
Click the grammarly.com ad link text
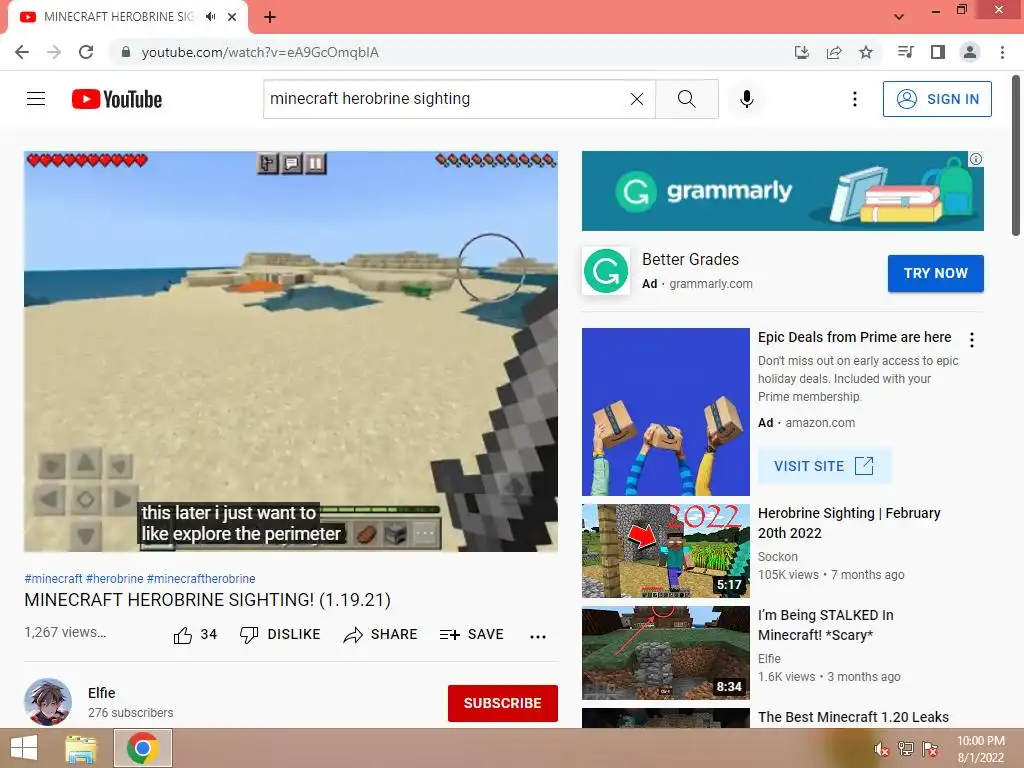pos(711,284)
